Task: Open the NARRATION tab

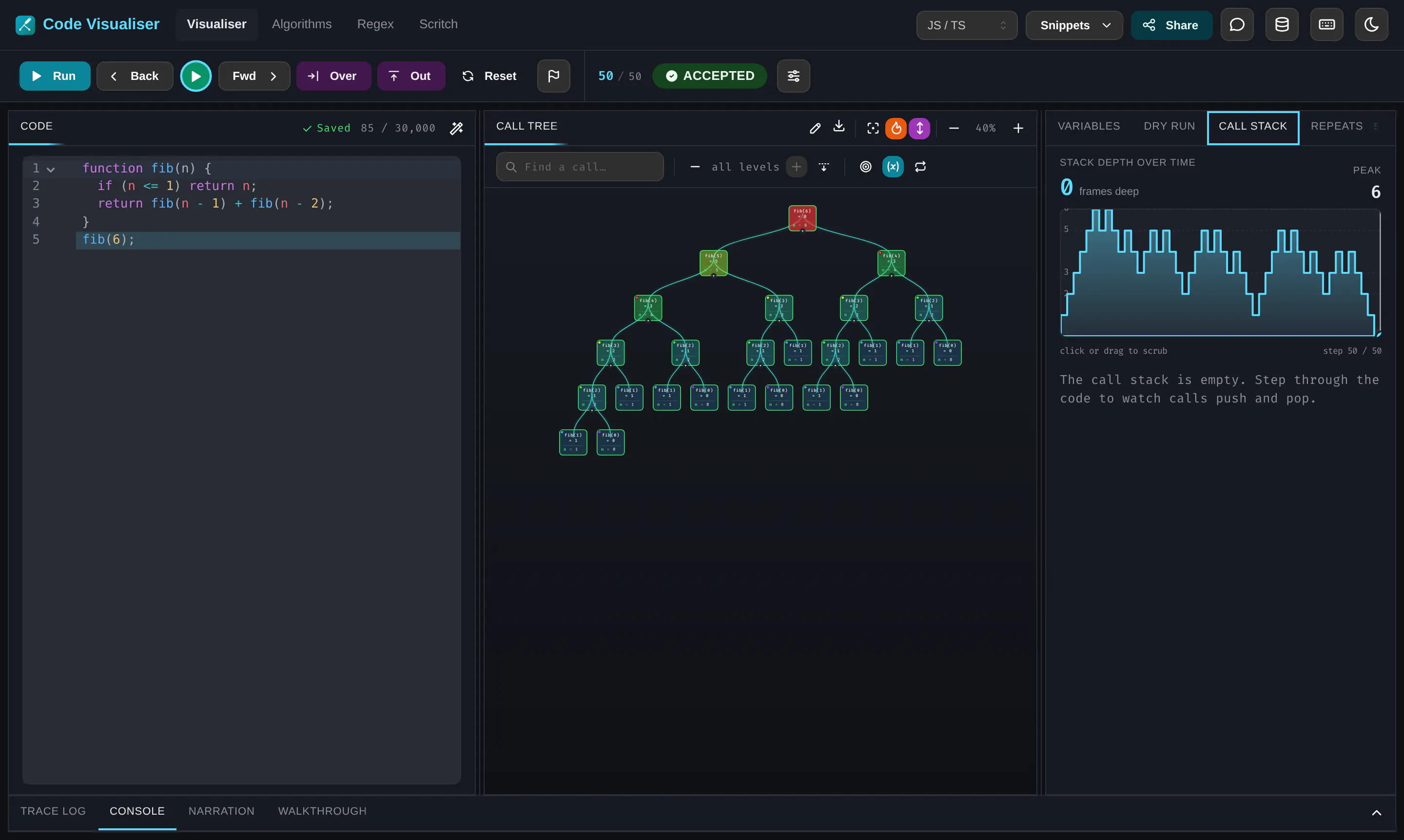Action: tap(221, 811)
